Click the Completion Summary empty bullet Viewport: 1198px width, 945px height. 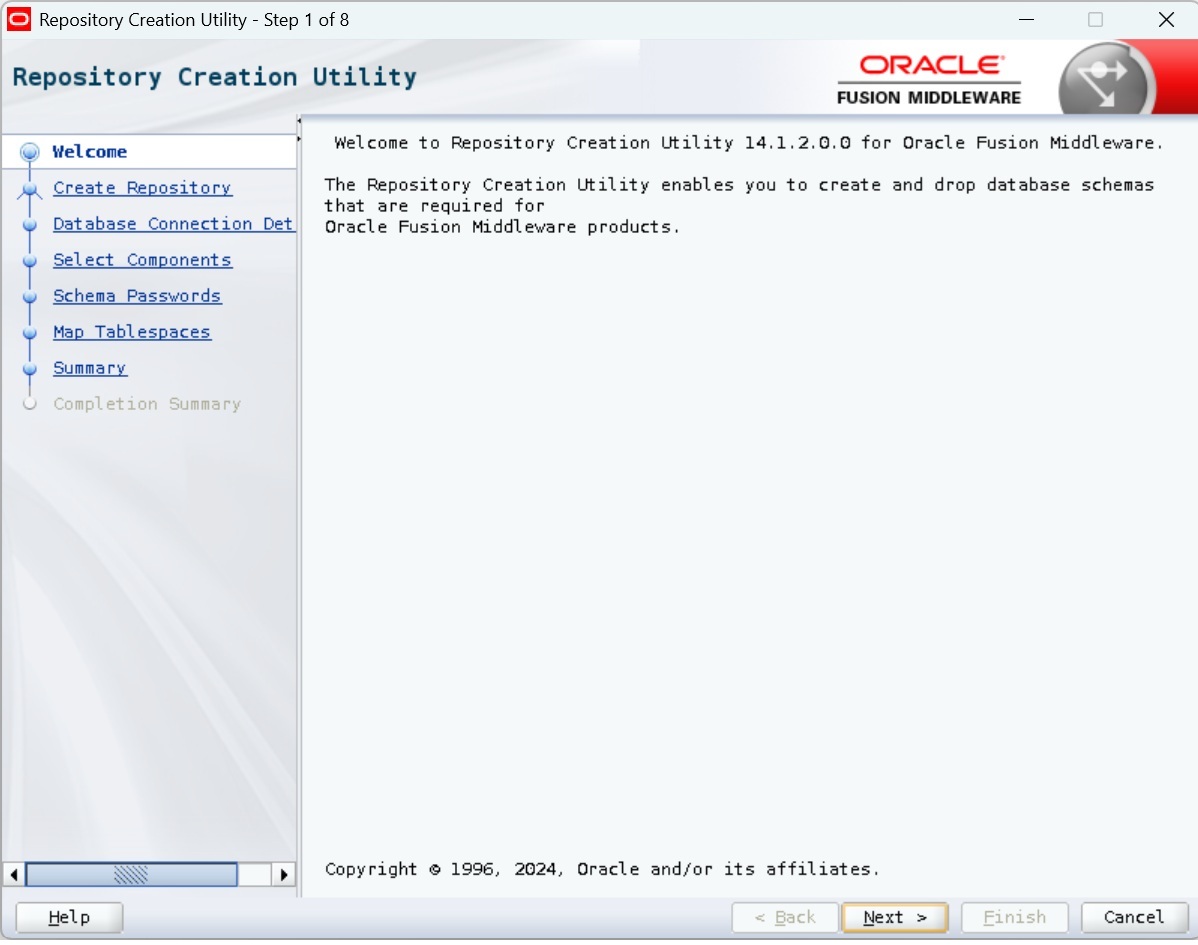[30, 403]
